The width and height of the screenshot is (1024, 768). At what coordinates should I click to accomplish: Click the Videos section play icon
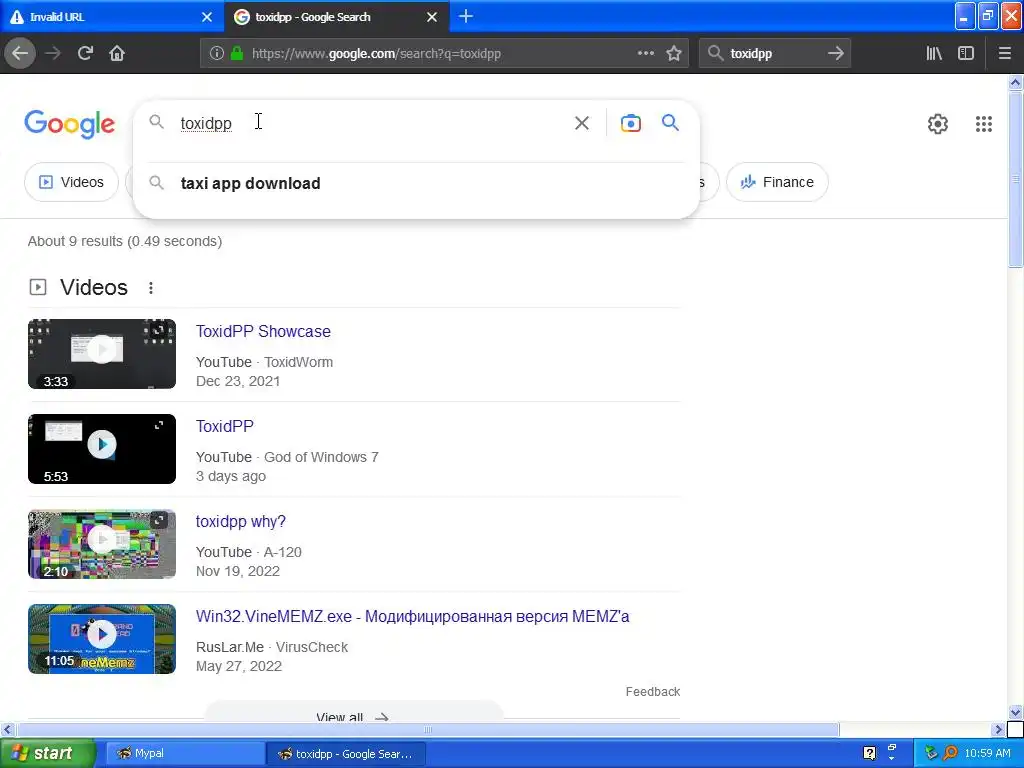tap(38, 287)
